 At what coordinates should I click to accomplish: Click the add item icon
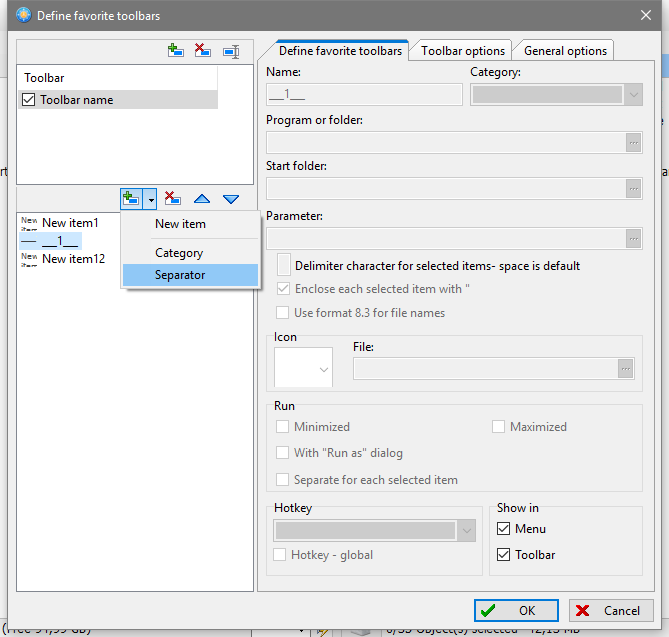click(131, 199)
